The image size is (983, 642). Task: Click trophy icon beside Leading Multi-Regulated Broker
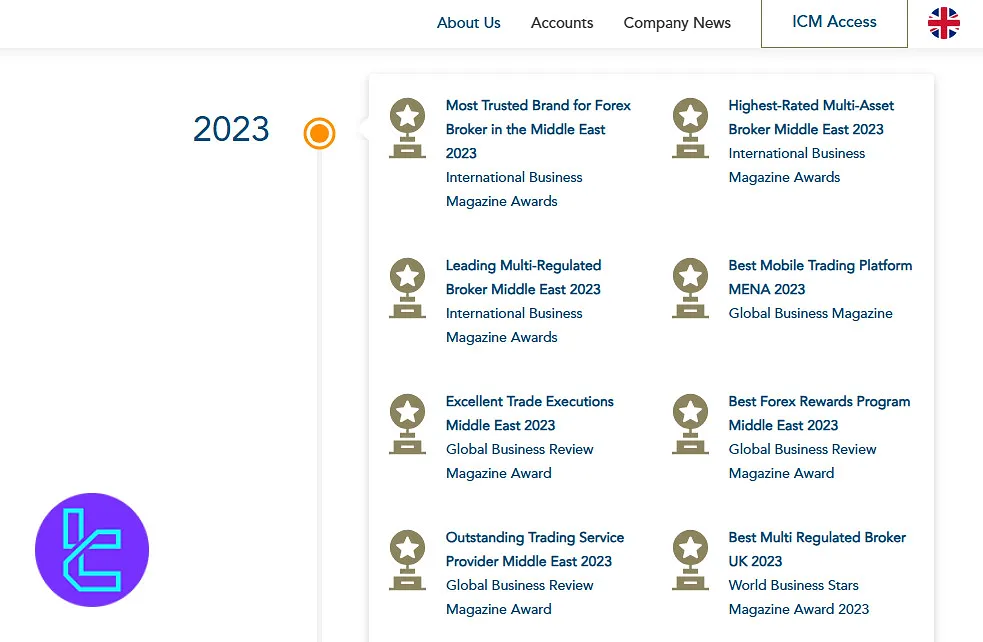pyautogui.click(x=407, y=288)
